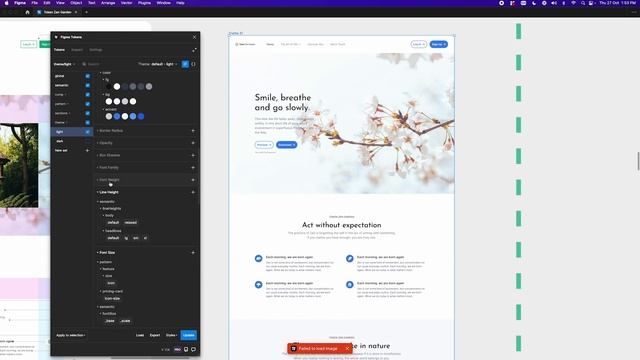640x360 pixels.
Task: Expand the Opacity section
Action: tap(105, 143)
